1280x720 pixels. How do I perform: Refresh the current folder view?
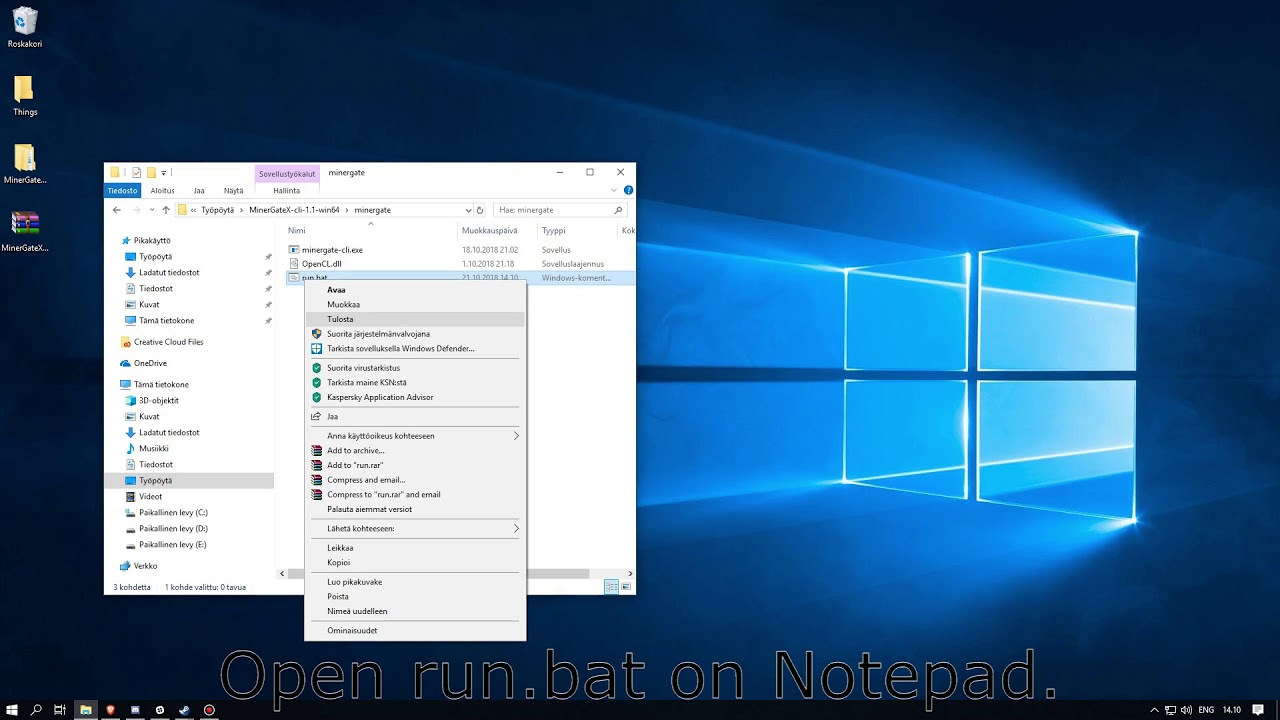(480, 210)
